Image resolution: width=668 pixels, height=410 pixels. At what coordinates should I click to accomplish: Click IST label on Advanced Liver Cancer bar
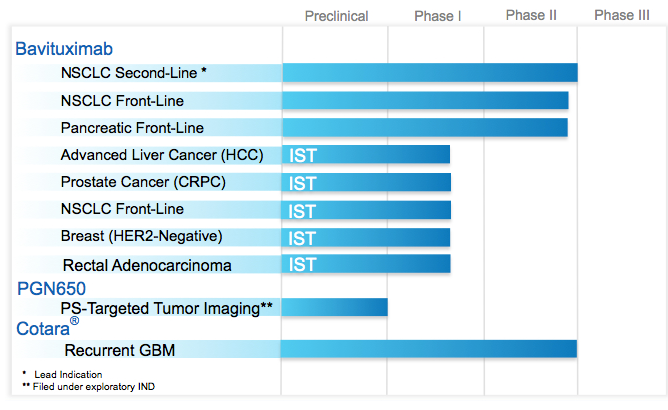tap(303, 156)
